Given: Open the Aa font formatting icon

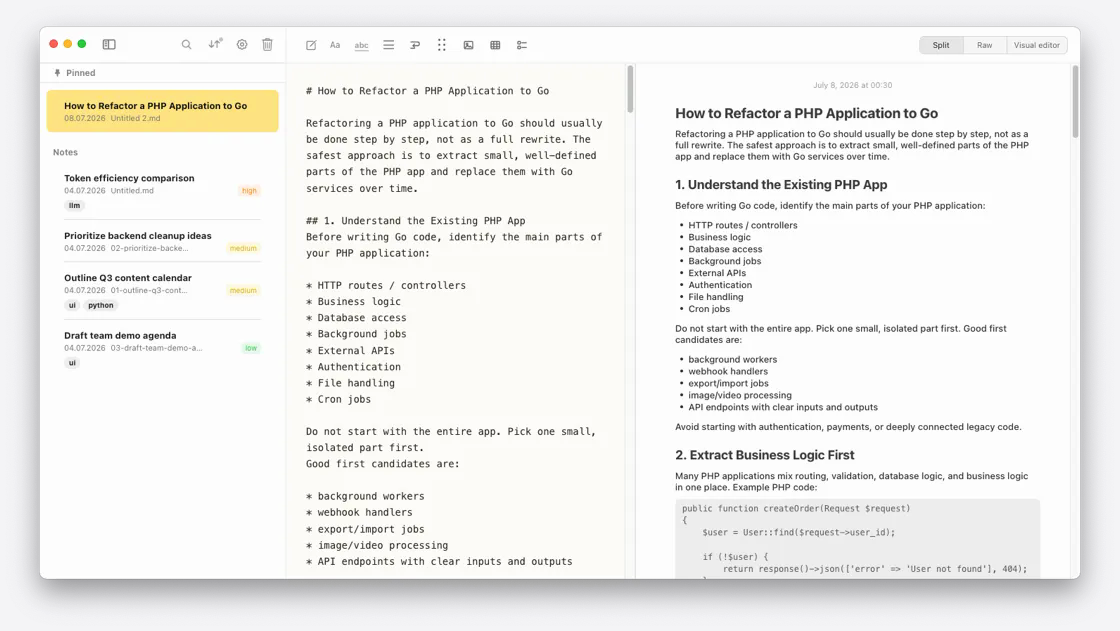Looking at the screenshot, I should pos(335,45).
